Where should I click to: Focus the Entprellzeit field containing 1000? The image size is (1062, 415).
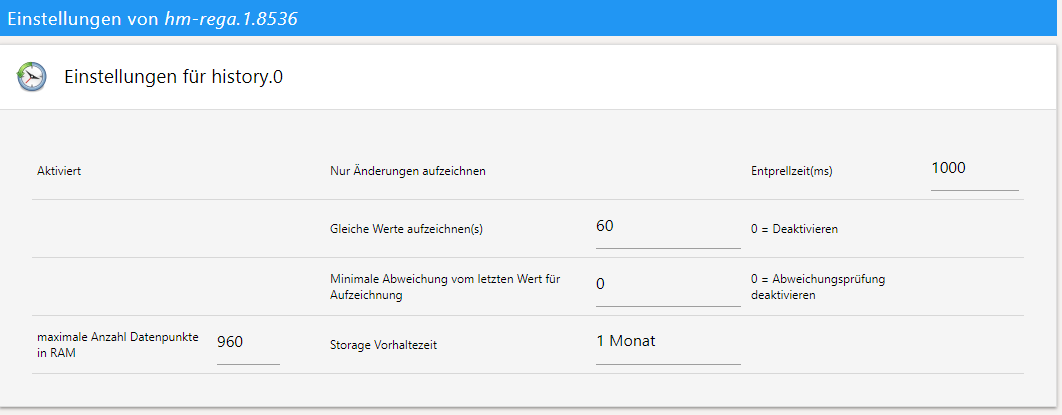coord(974,169)
